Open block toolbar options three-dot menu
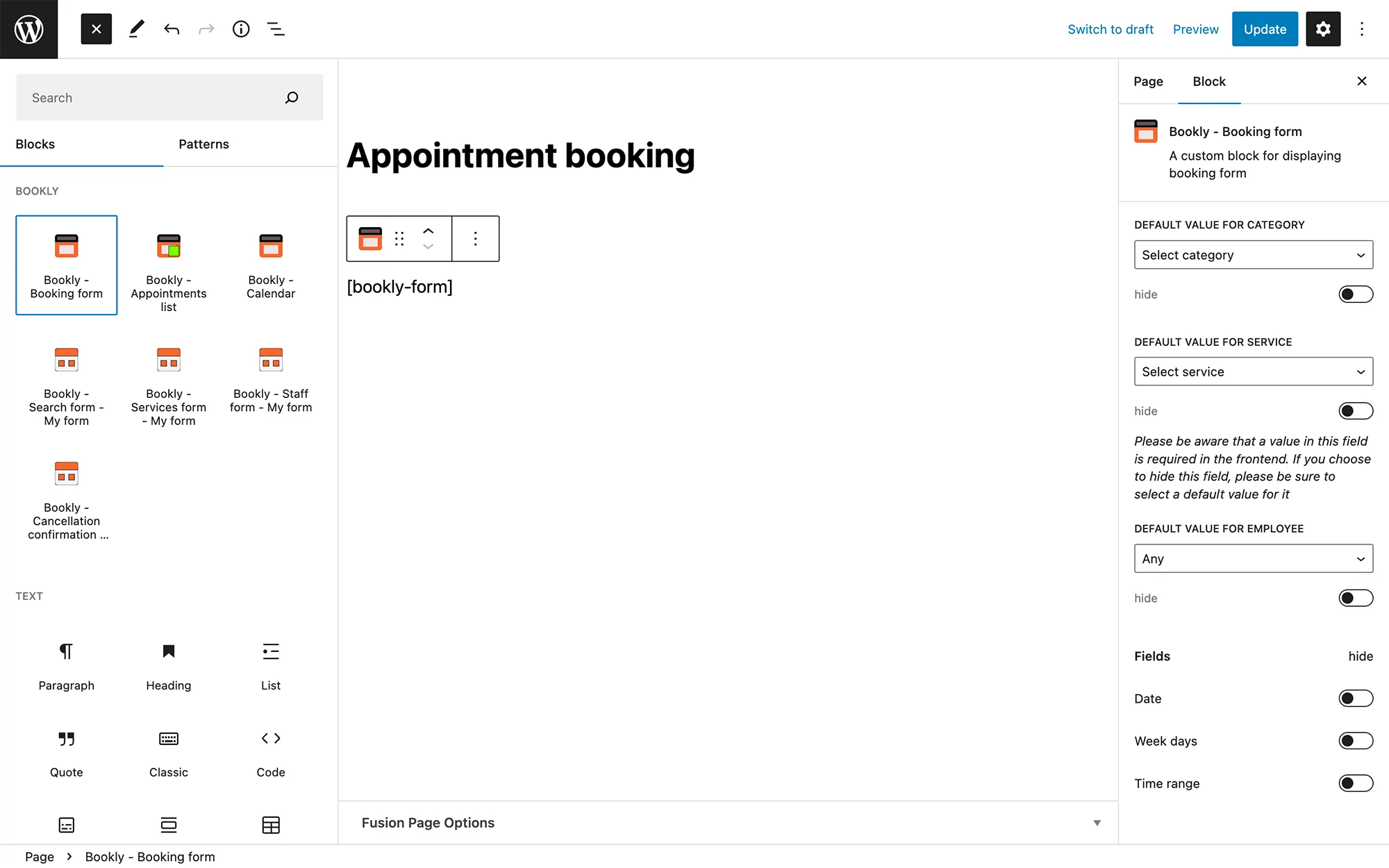This screenshot has width=1389, height=868. point(476,239)
